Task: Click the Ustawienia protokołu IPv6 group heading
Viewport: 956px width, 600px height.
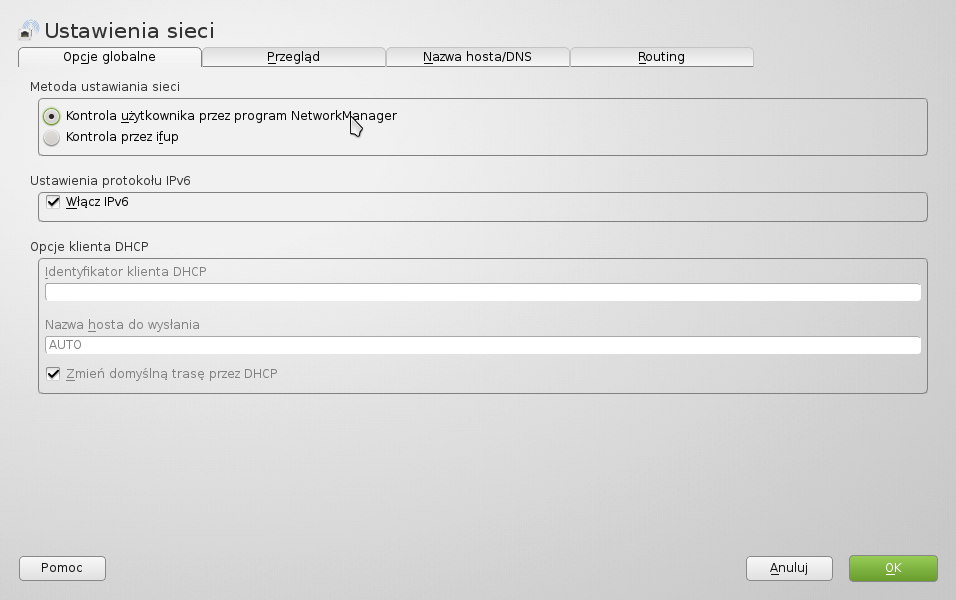Action: [x=110, y=181]
